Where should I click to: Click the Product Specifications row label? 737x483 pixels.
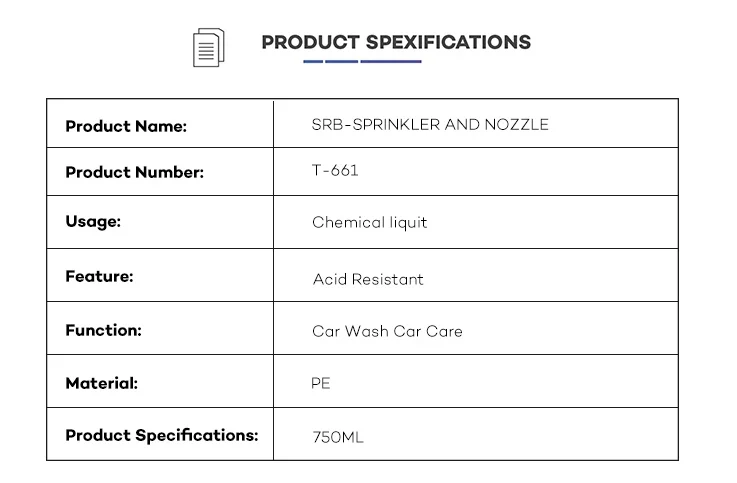[161, 436]
